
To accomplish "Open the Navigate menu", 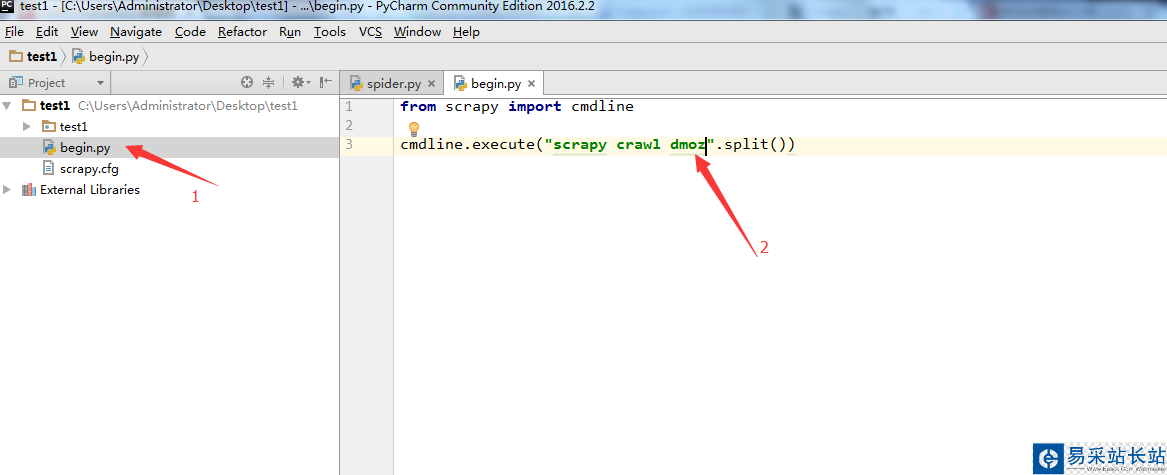I will pyautogui.click(x=136, y=31).
